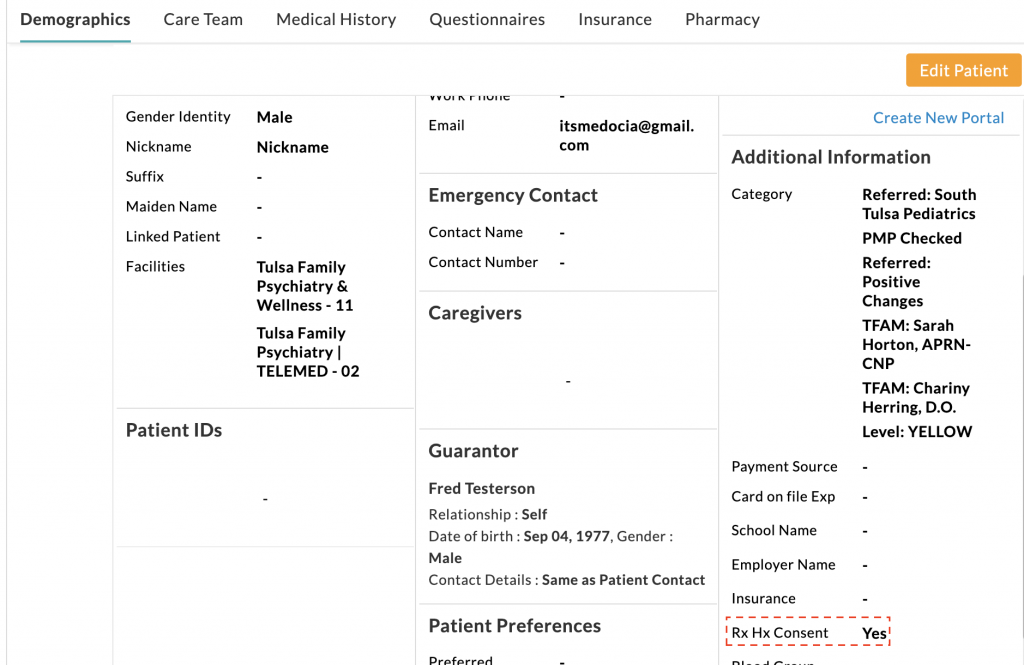Click the Patient Preferences heading
The image size is (1024, 665).
pyautogui.click(x=514, y=626)
